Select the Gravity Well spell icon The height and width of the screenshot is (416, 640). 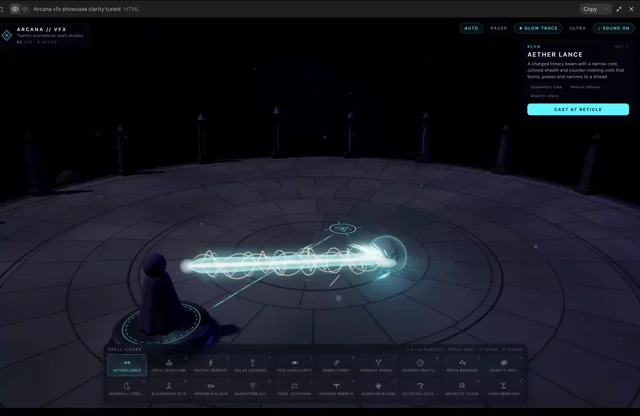[x=504, y=365]
